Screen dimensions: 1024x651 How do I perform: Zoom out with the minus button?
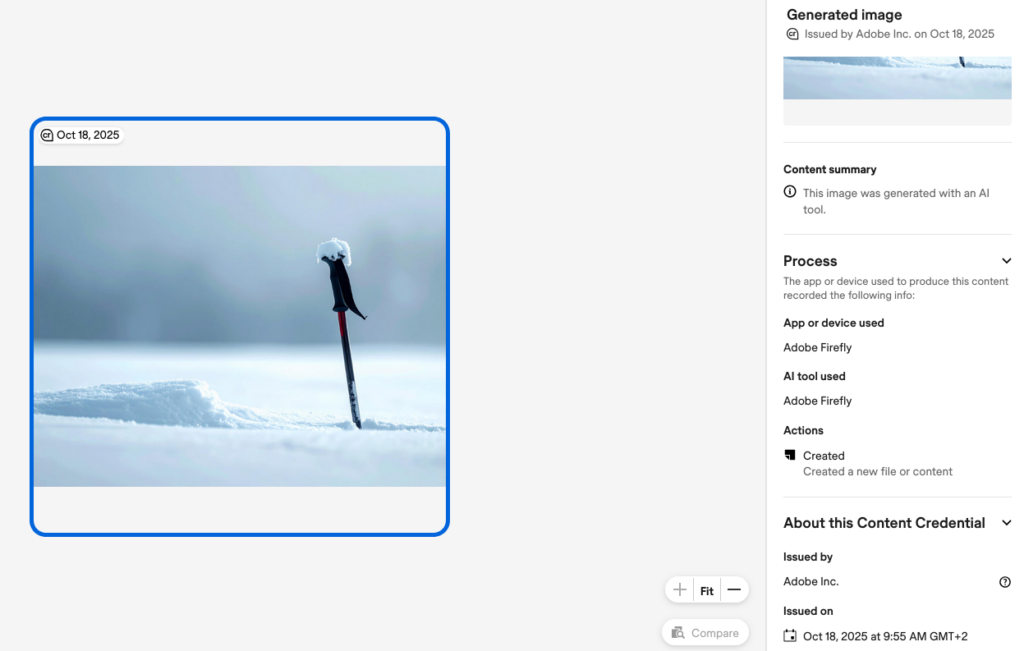coord(734,590)
